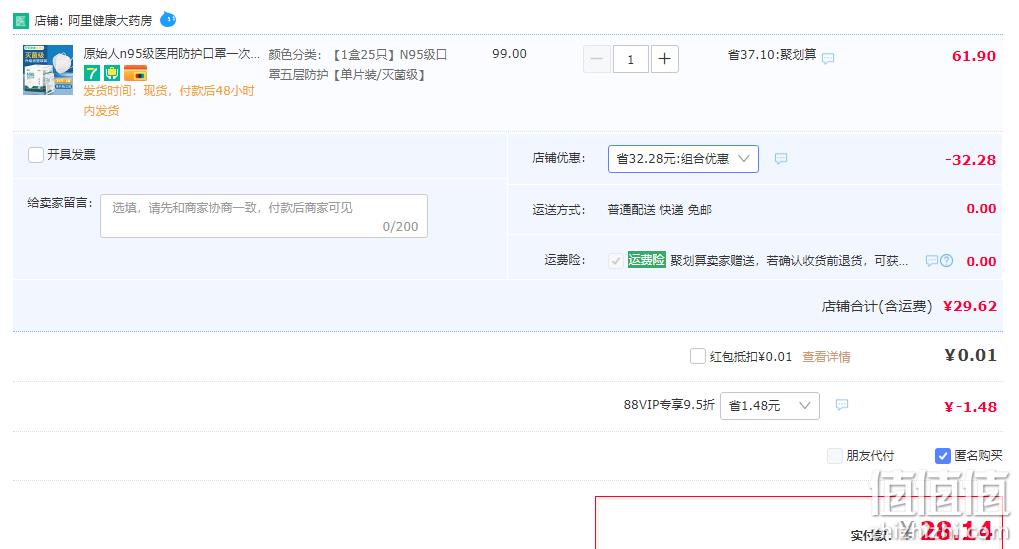Open the blue Wangwang chat icon
The width and height of the screenshot is (1019, 549).
point(168,19)
